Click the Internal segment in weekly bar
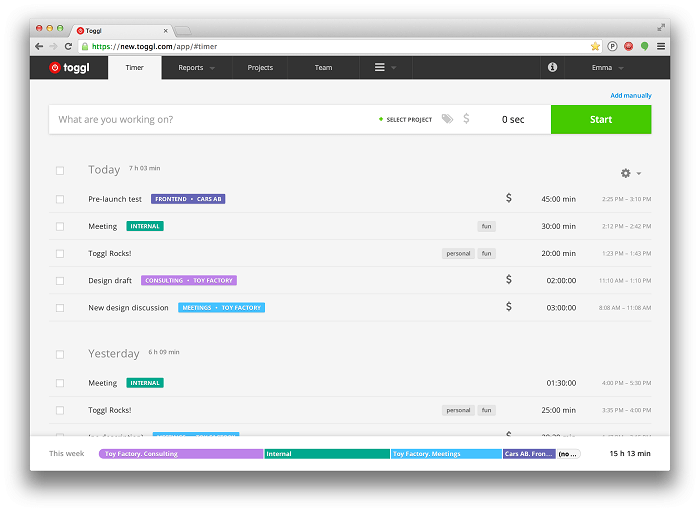 [327, 454]
